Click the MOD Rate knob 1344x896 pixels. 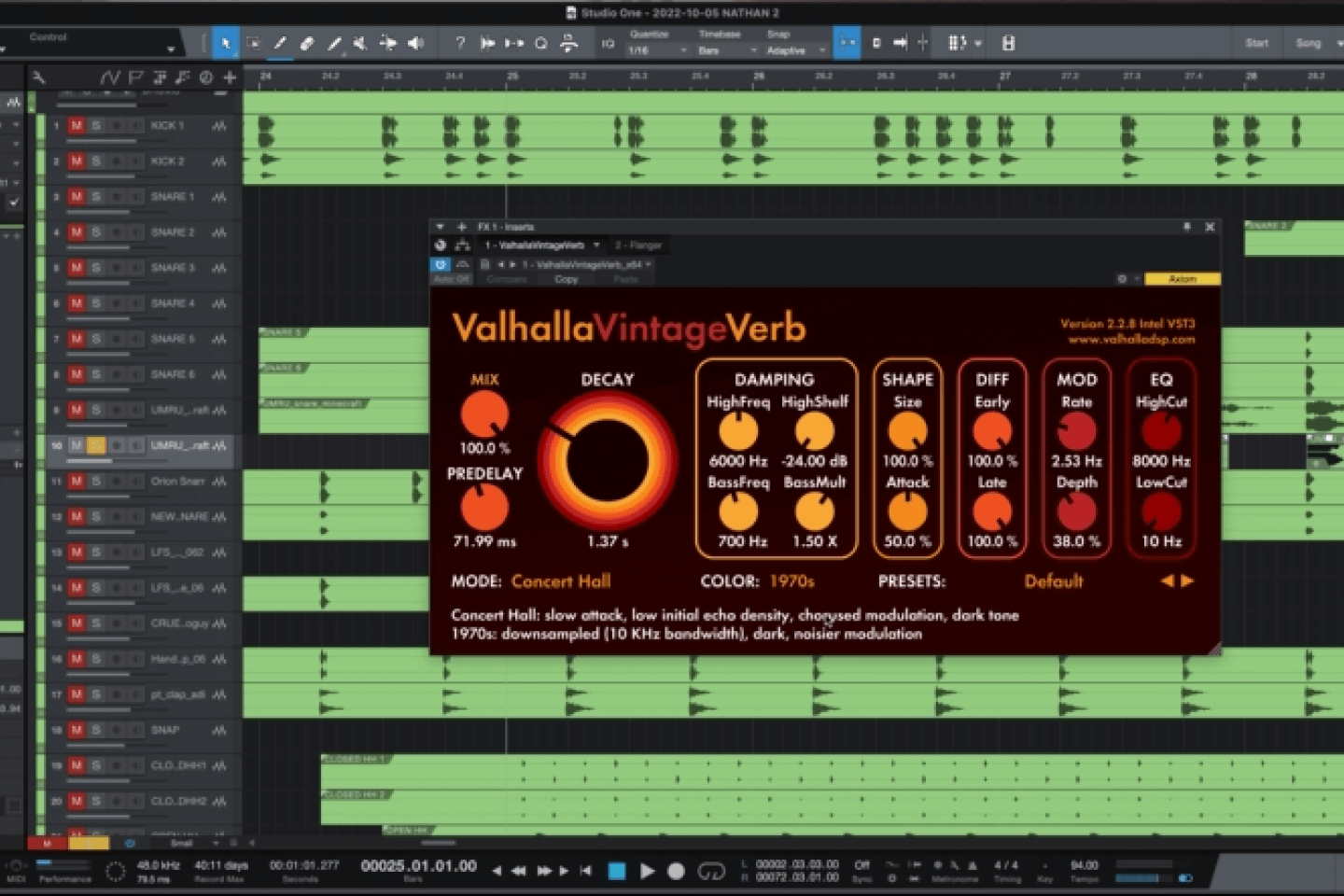pyautogui.click(x=1076, y=432)
